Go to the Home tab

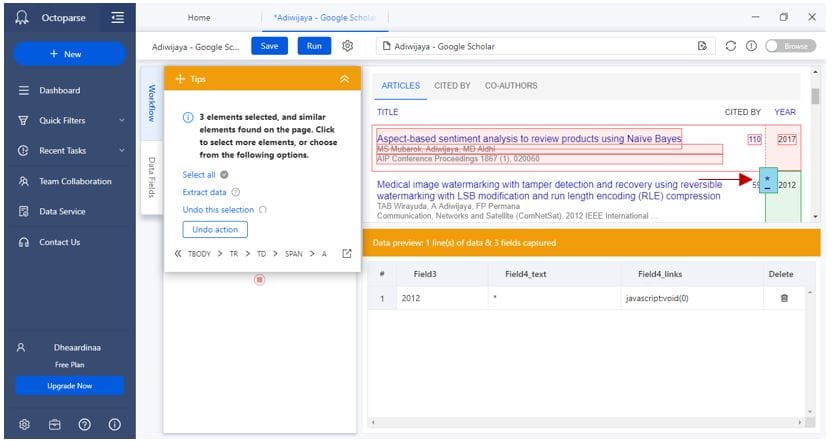click(x=199, y=17)
